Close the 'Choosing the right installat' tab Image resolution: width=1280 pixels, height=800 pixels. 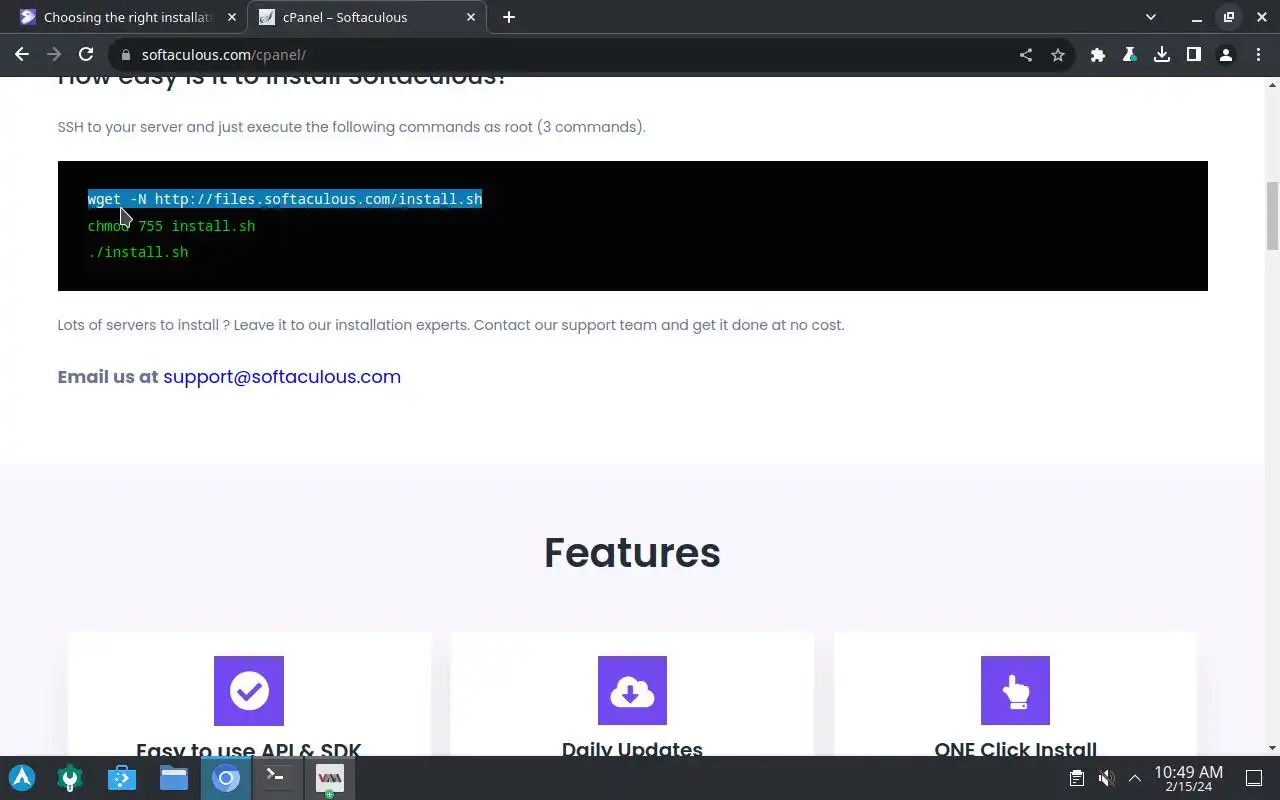coord(232,17)
